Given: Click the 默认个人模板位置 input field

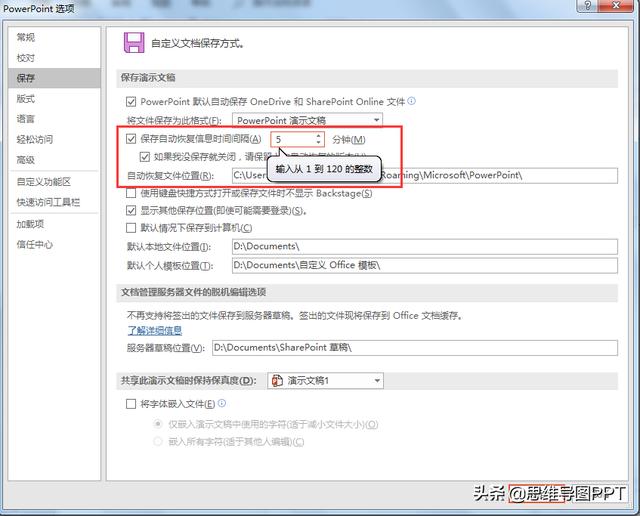Looking at the screenshot, I should point(424,265).
